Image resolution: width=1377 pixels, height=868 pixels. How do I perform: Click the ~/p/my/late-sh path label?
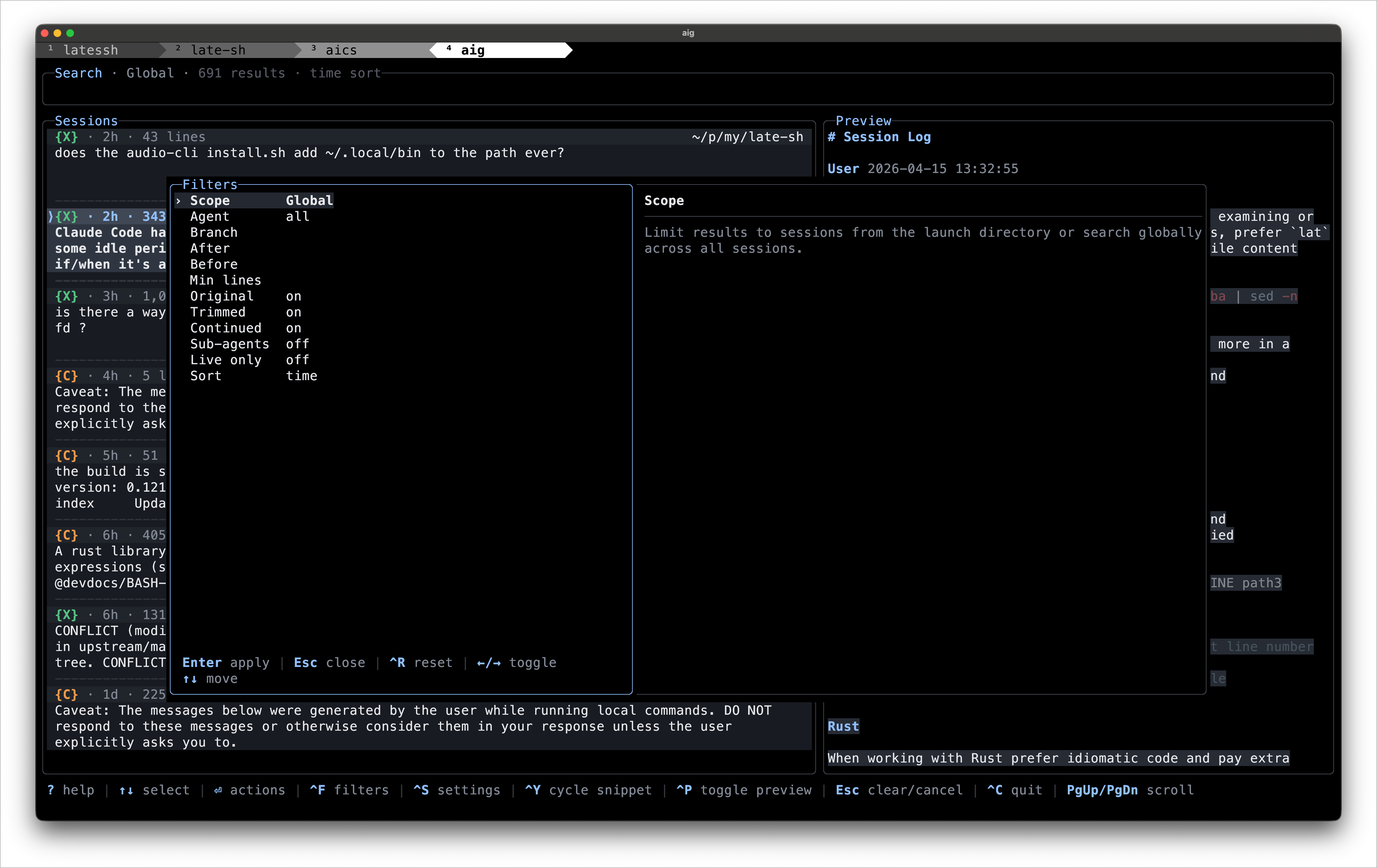pyautogui.click(x=747, y=137)
